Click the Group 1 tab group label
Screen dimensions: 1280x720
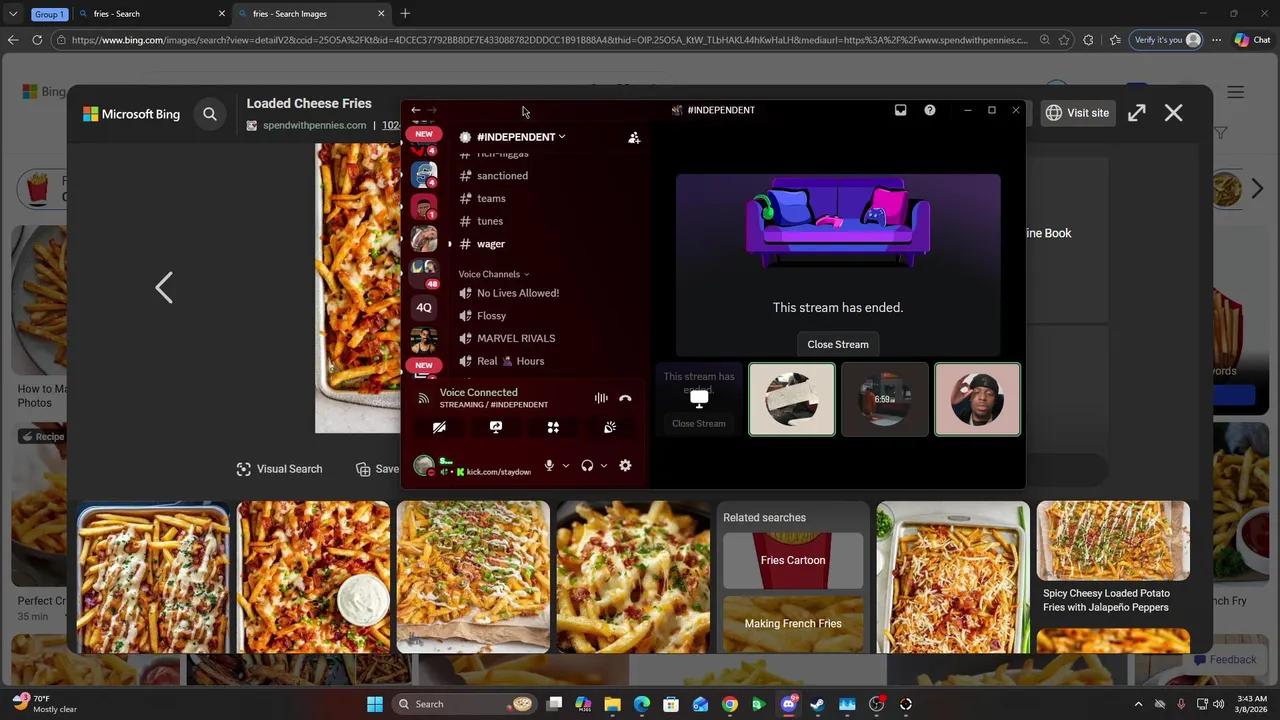(48, 14)
